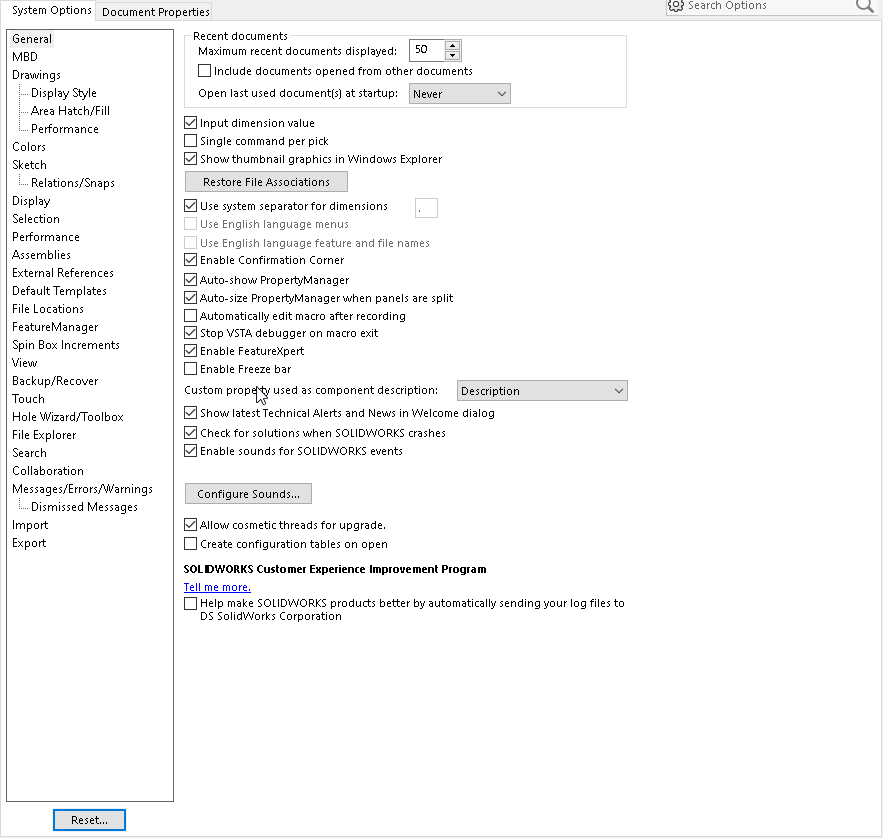Screen dimensions: 883x838
Task: Disable sounds for SOLIDWORKS events
Action: pyautogui.click(x=190, y=451)
